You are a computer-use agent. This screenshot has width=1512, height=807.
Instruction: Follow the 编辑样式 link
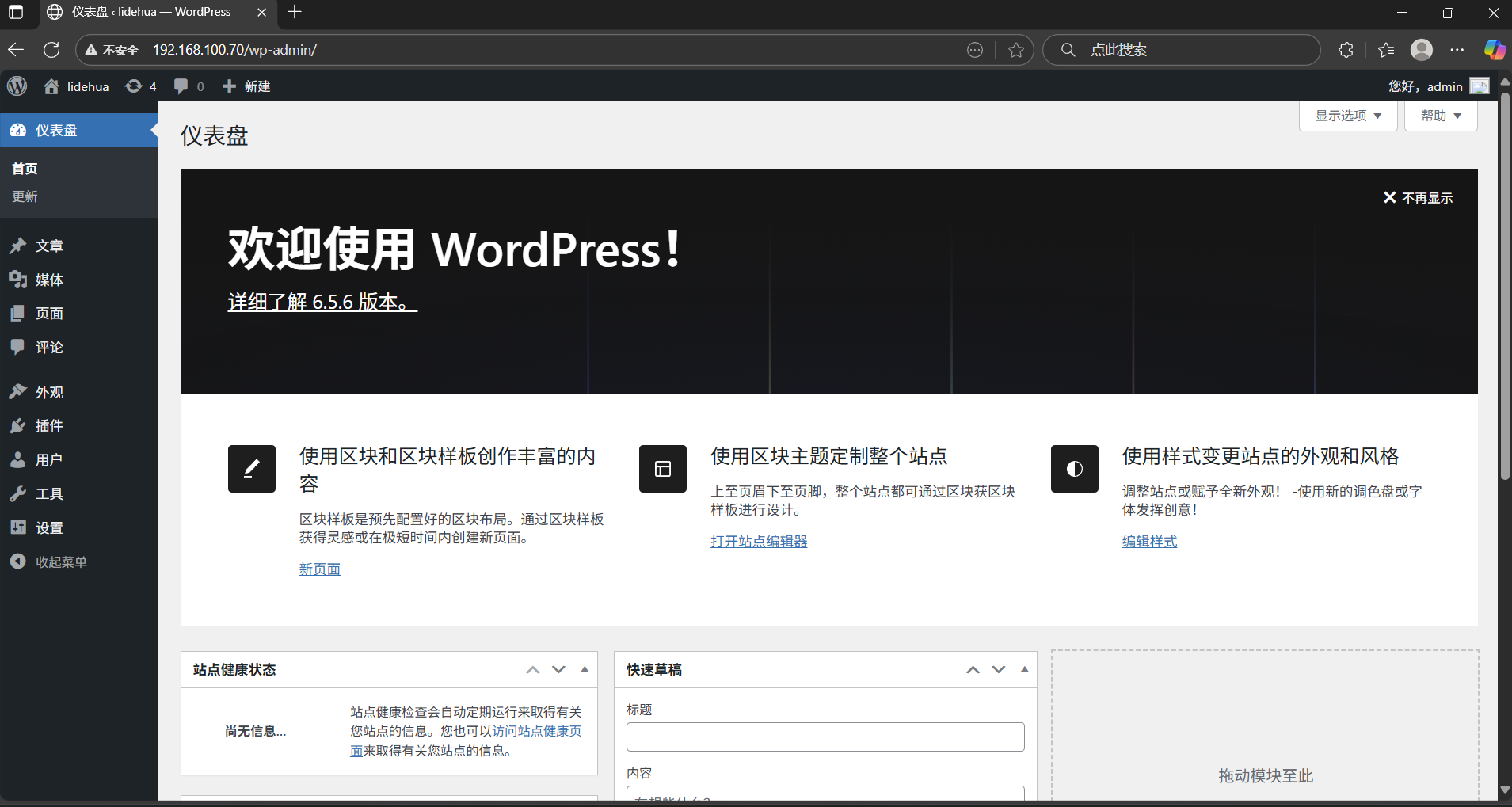[x=1149, y=542]
